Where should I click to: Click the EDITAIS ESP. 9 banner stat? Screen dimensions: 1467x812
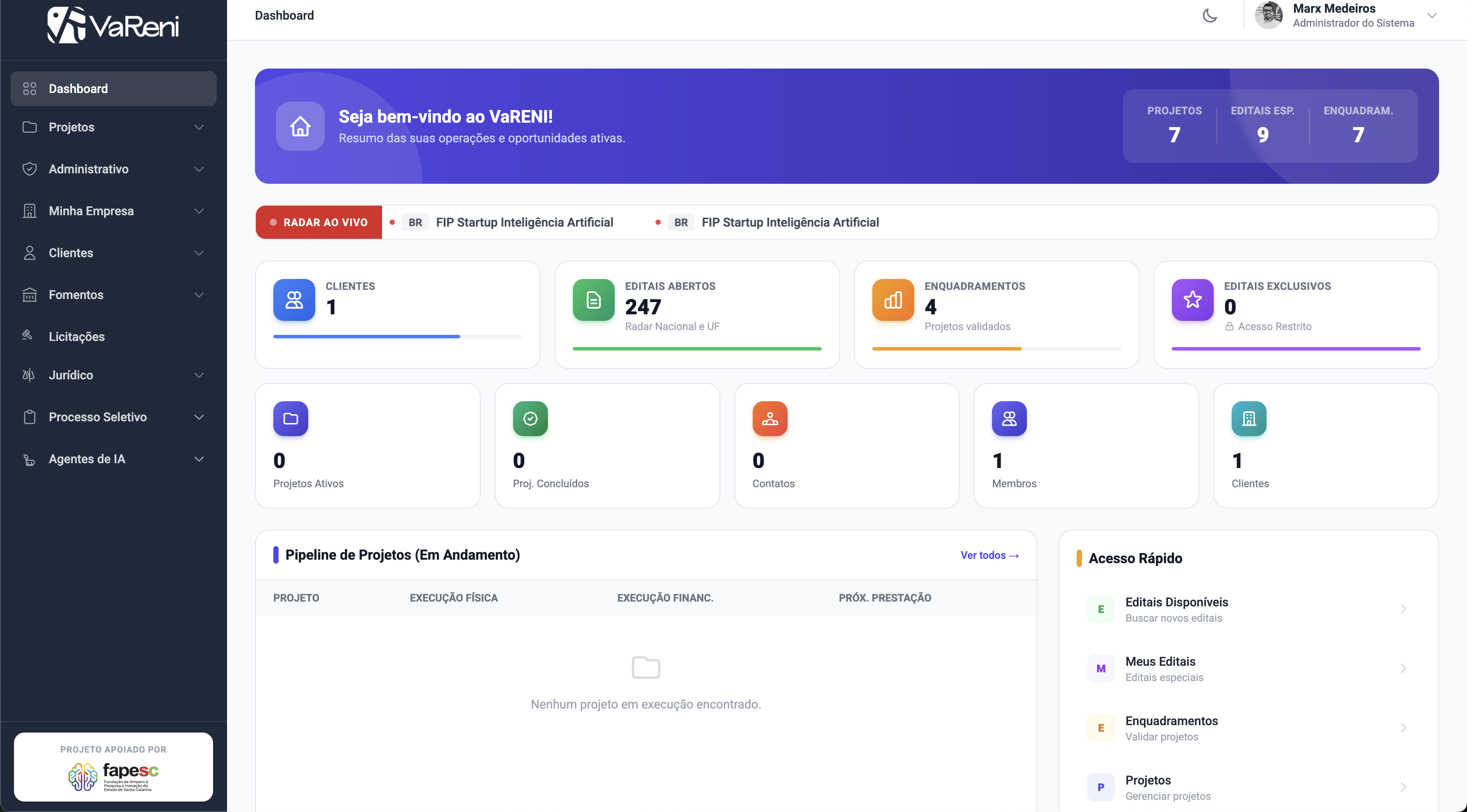click(x=1263, y=125)
